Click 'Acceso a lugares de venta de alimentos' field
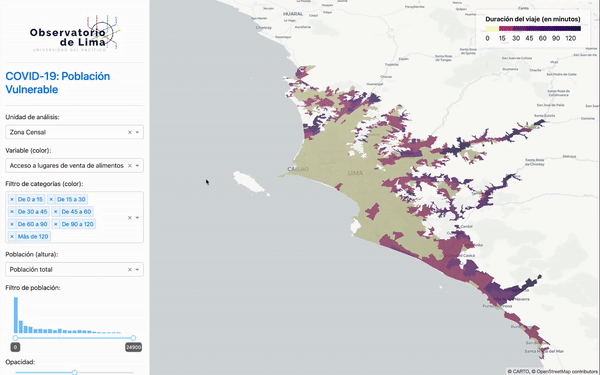The width and height of the screenshot is (600, 375). tap(74, 165)
